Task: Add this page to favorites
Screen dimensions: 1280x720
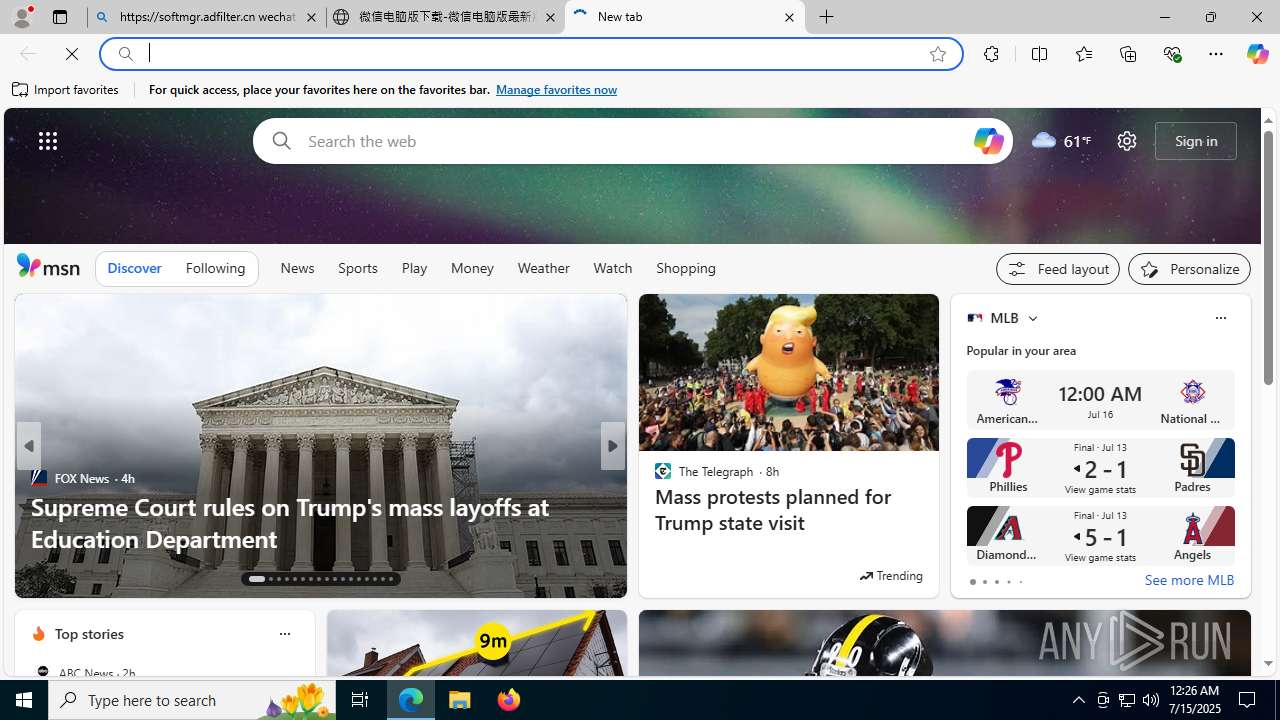Action: click(938, 54)
